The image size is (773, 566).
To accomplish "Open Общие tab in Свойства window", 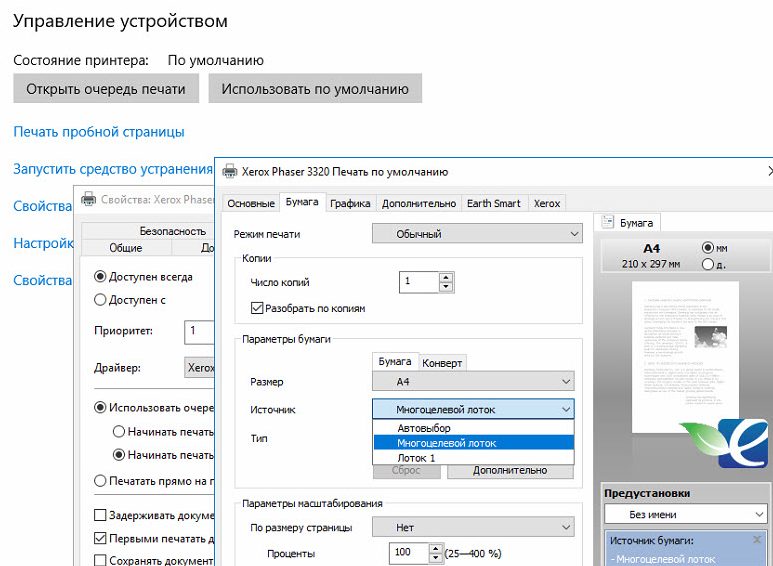I will (x=126, y=248).
